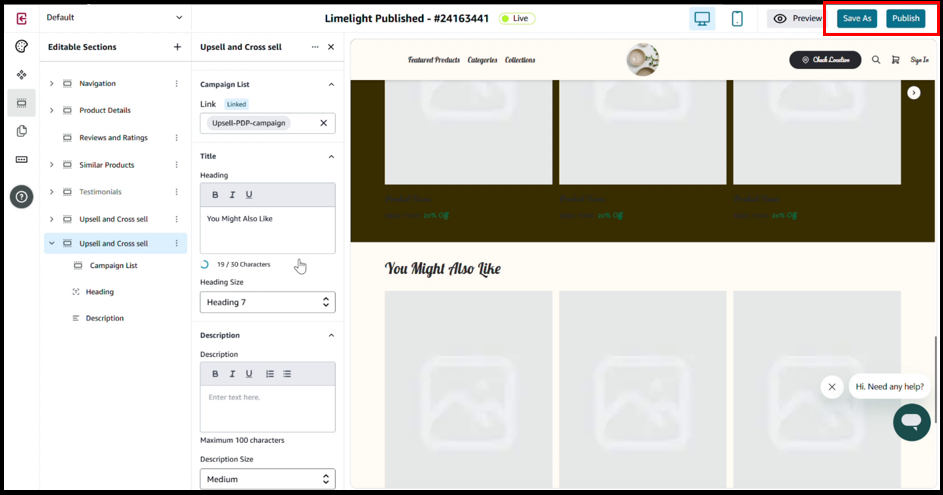This screenshot has width=943, height=495.
Task: Switch to desktop preview mode
Action: pyautogui.click(x=702, y=19)
